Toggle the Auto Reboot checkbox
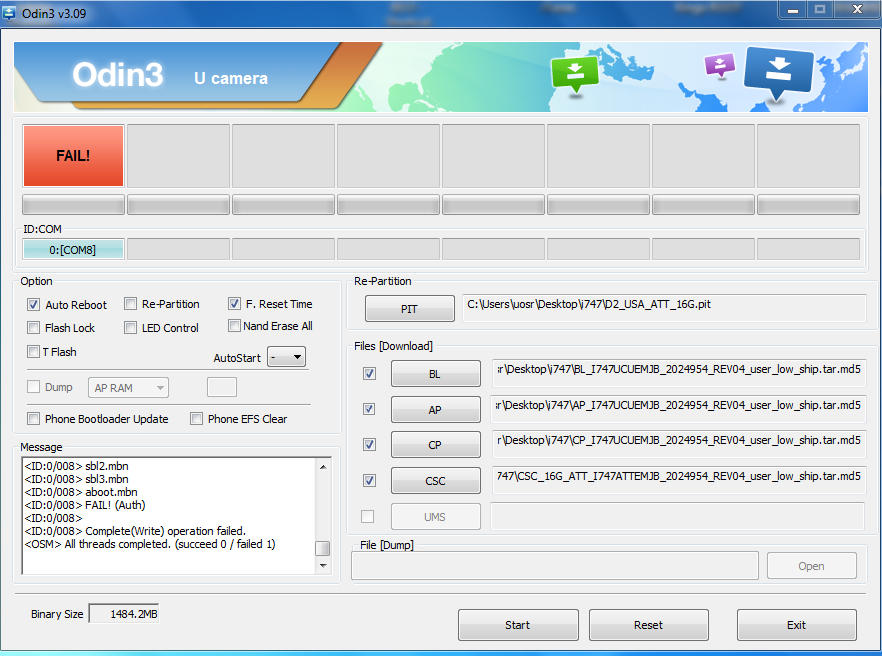Viewport: 882px width, 656px height. point(33,304)
